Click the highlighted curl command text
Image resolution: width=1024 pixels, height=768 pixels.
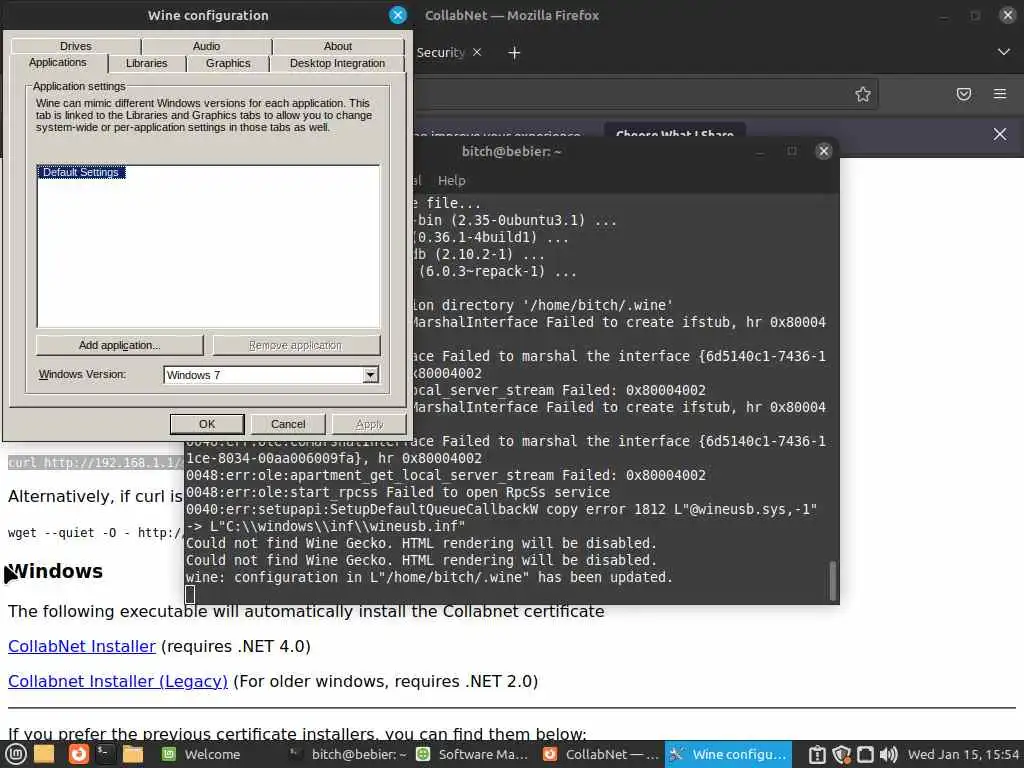click(x=96, y=462)
